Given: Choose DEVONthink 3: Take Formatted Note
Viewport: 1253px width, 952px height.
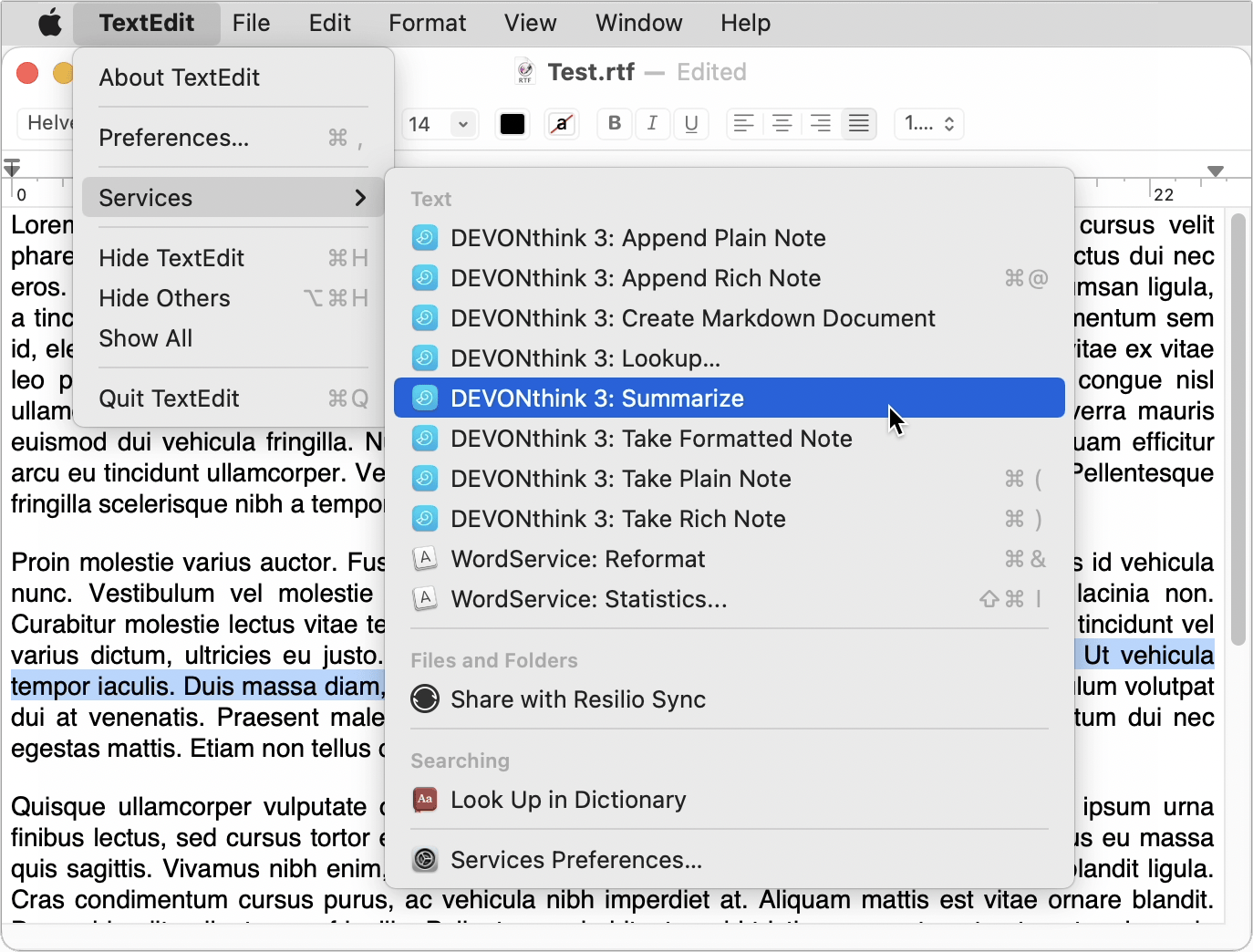Looking at the screenshot, I should click(730, 439).
